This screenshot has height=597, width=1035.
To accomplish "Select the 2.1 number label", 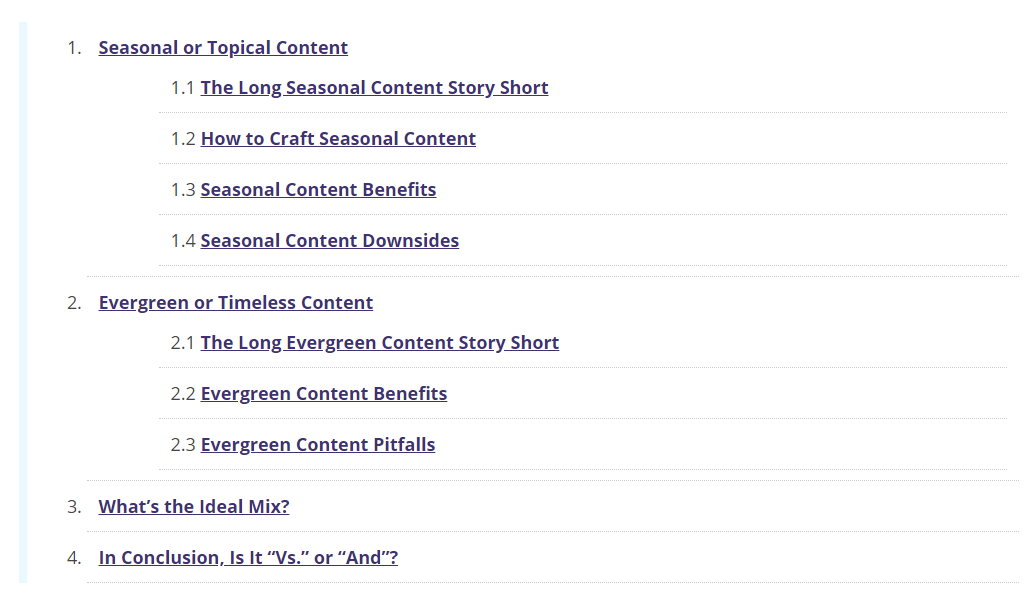I will (184, 342).
